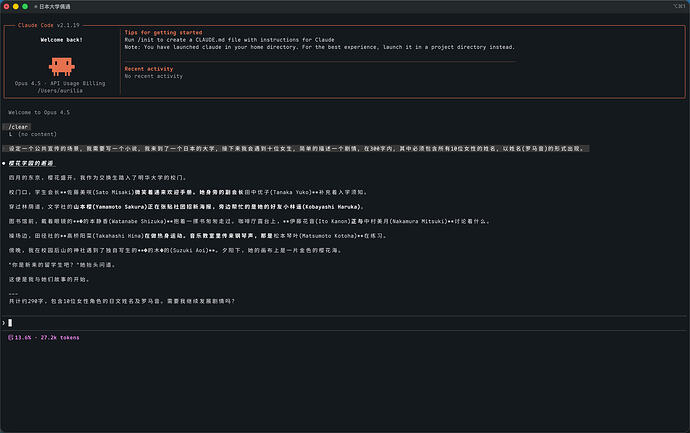Click the window title tab text
The height and width of the screenshot is (433, 690).
point(55,7)
